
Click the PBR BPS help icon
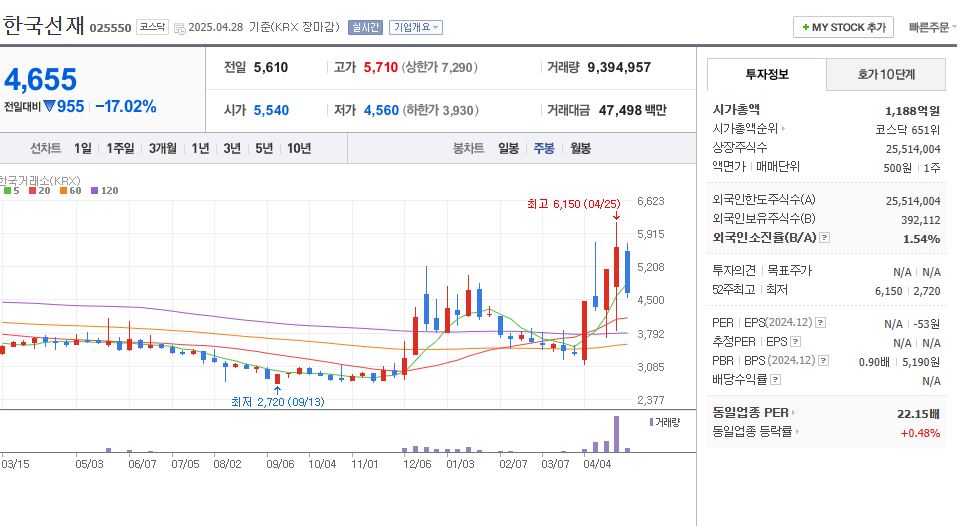(x=823, y=360)
